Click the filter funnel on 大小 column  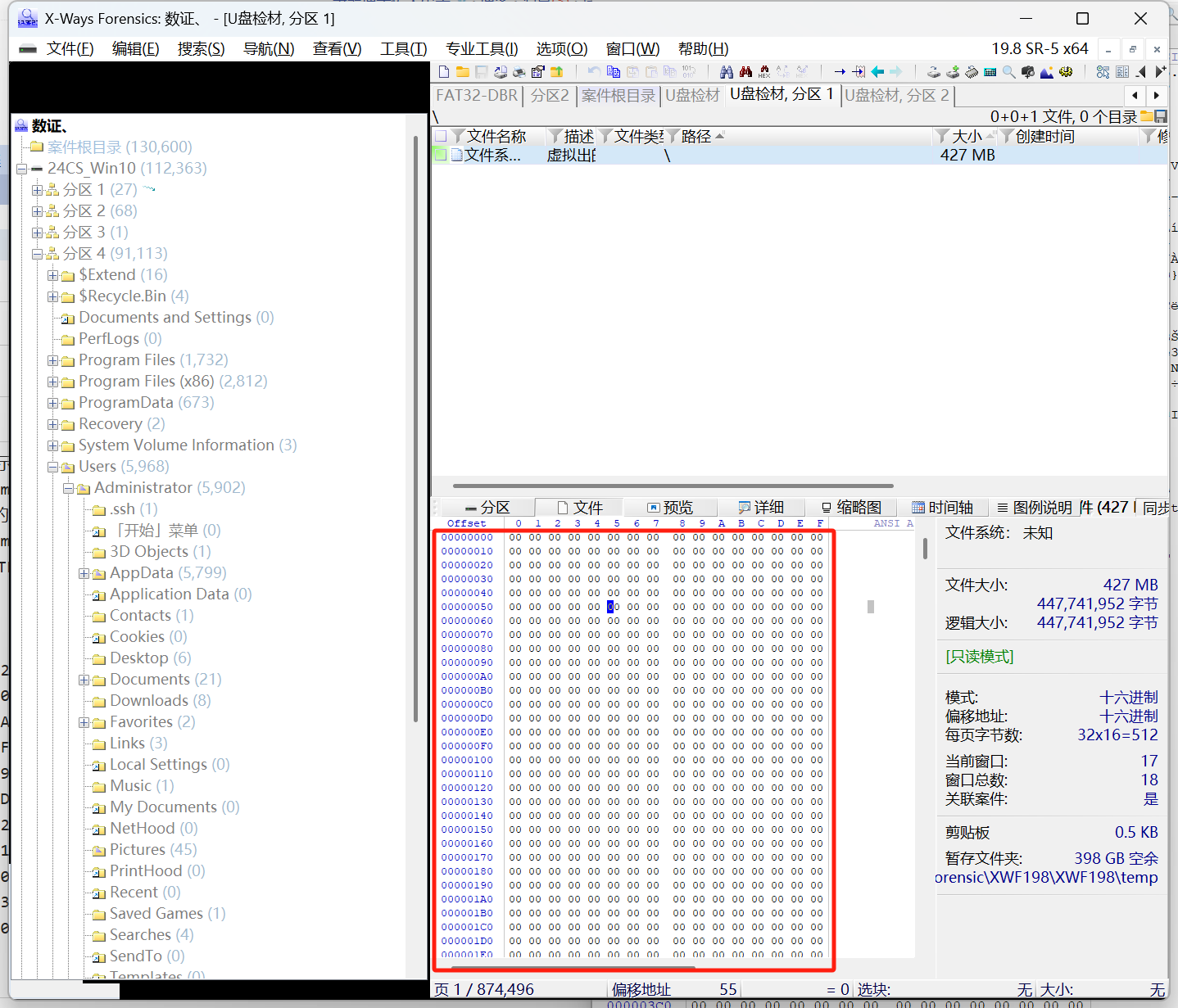coord(944,136)
